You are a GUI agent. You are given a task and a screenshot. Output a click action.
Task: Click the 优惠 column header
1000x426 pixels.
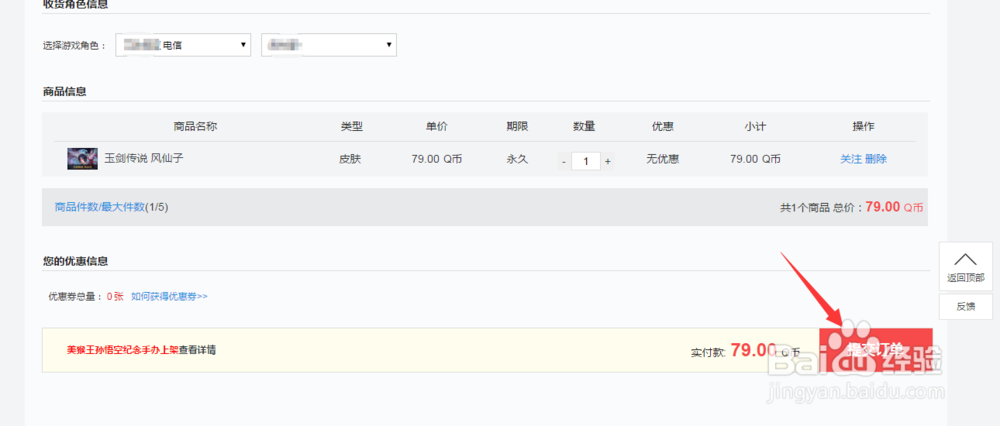pos(663,126)
